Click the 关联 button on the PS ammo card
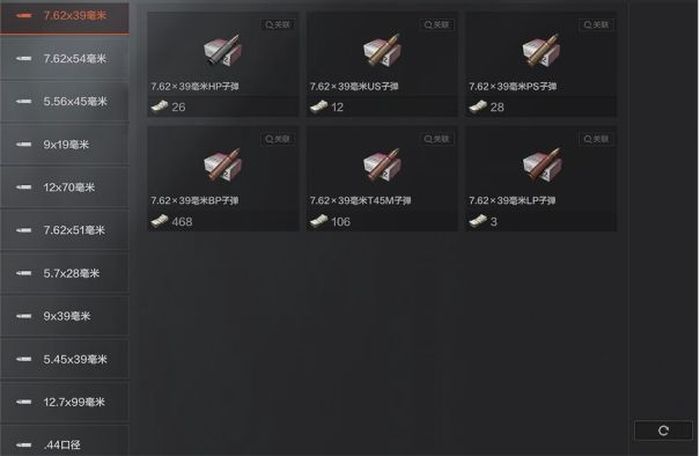 [x=596, y=25]
